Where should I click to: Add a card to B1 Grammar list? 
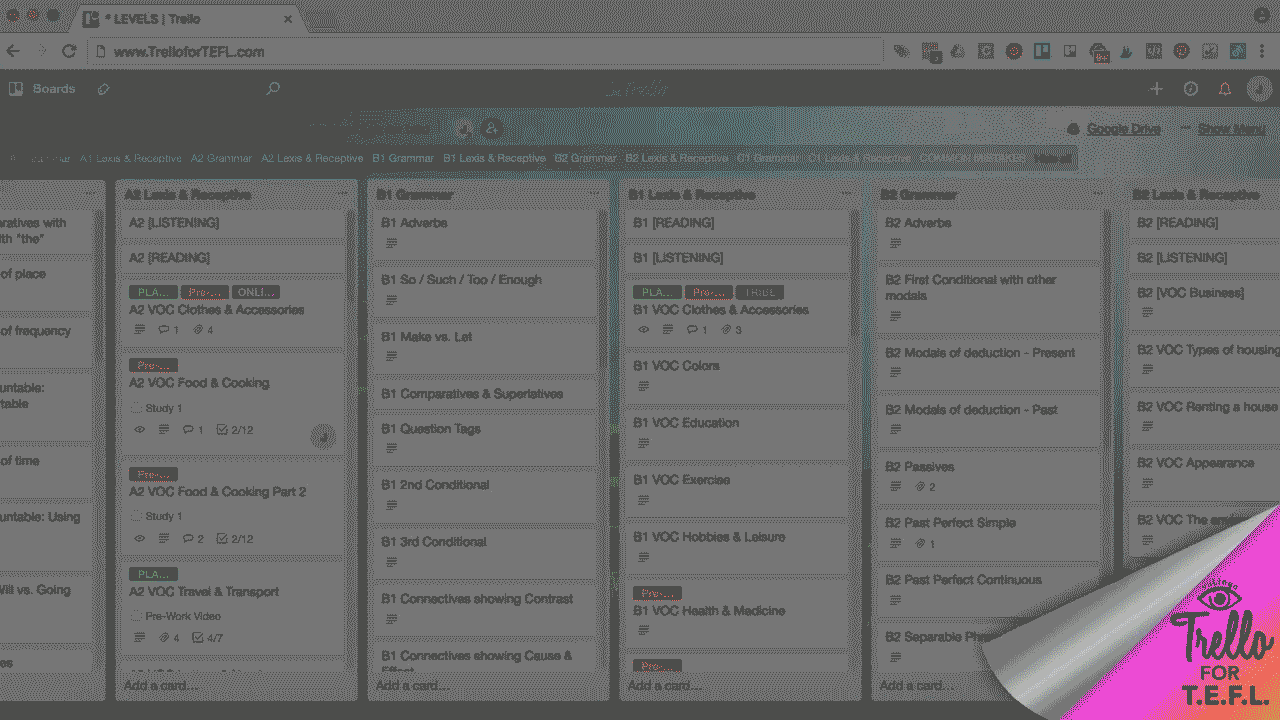click(412, 685)
